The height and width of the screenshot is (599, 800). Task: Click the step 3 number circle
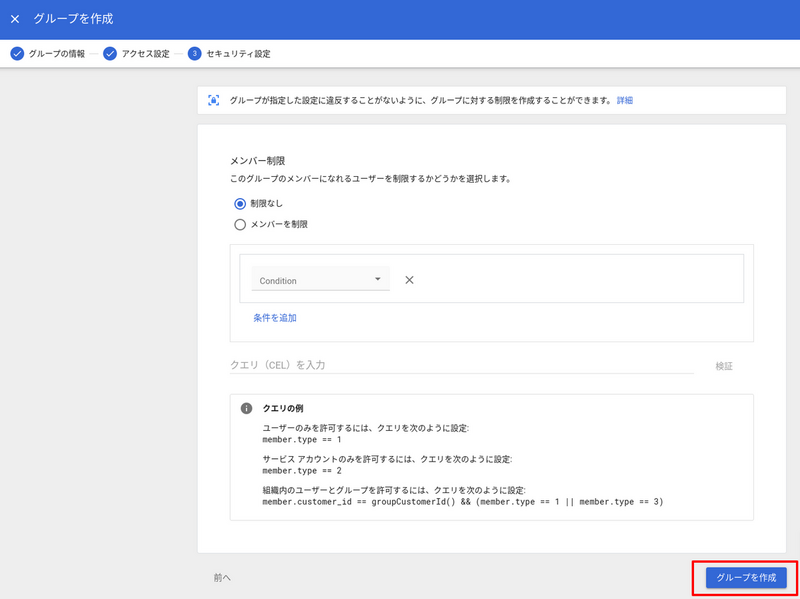pyautogui.click(x=194, y=54)
